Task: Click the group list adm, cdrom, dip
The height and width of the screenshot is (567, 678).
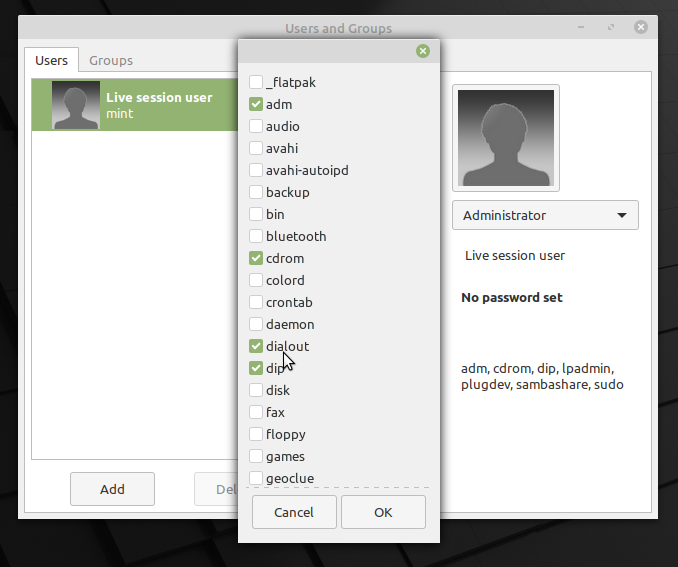Action: (x=542, y=376)
